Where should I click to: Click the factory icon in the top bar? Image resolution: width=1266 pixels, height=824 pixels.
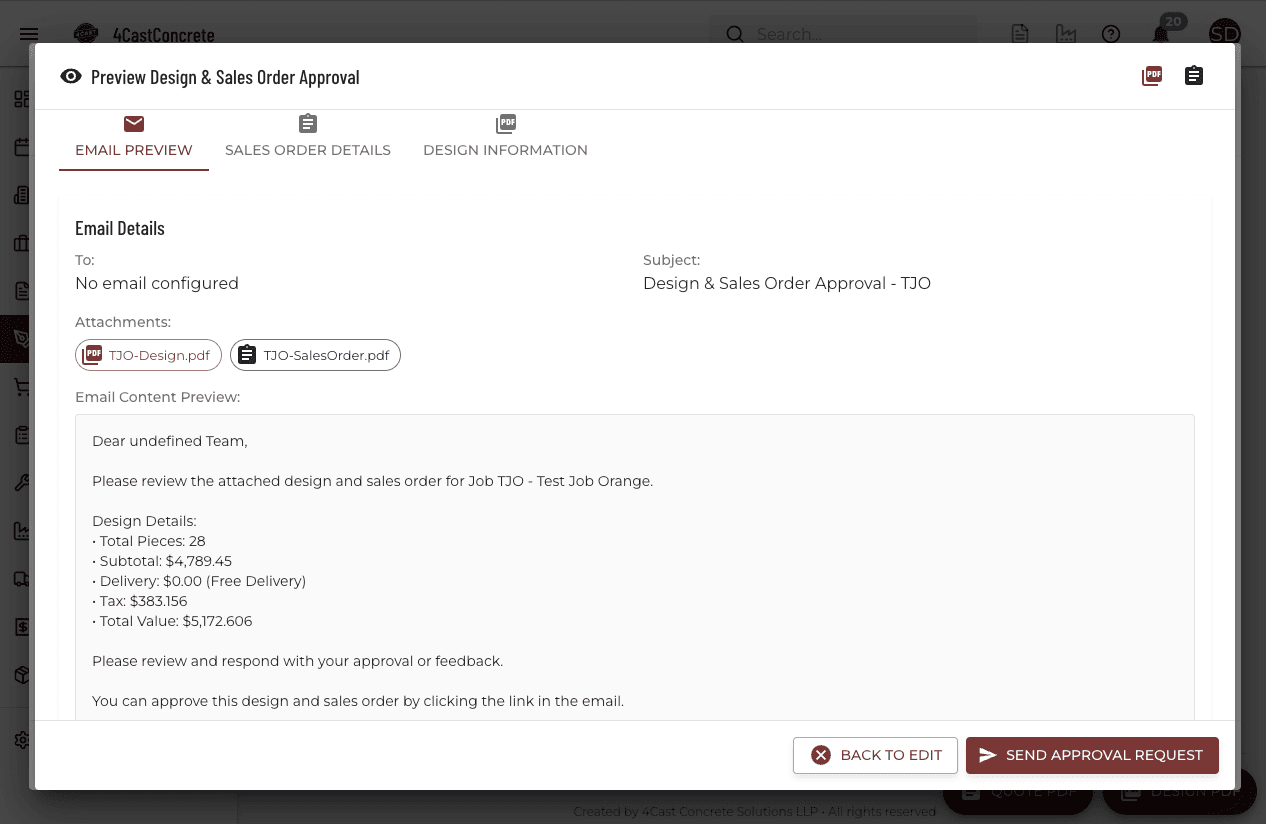(1066, 33)
